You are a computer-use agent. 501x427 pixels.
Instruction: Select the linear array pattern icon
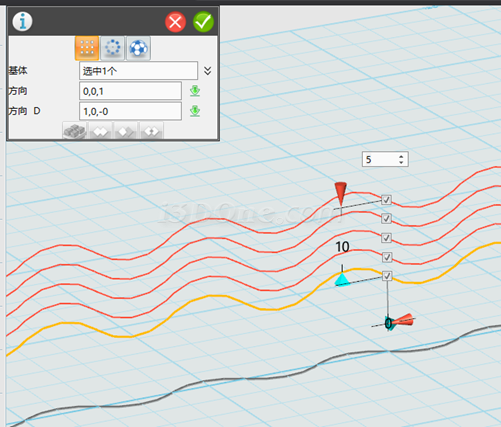tap(87, 48)
